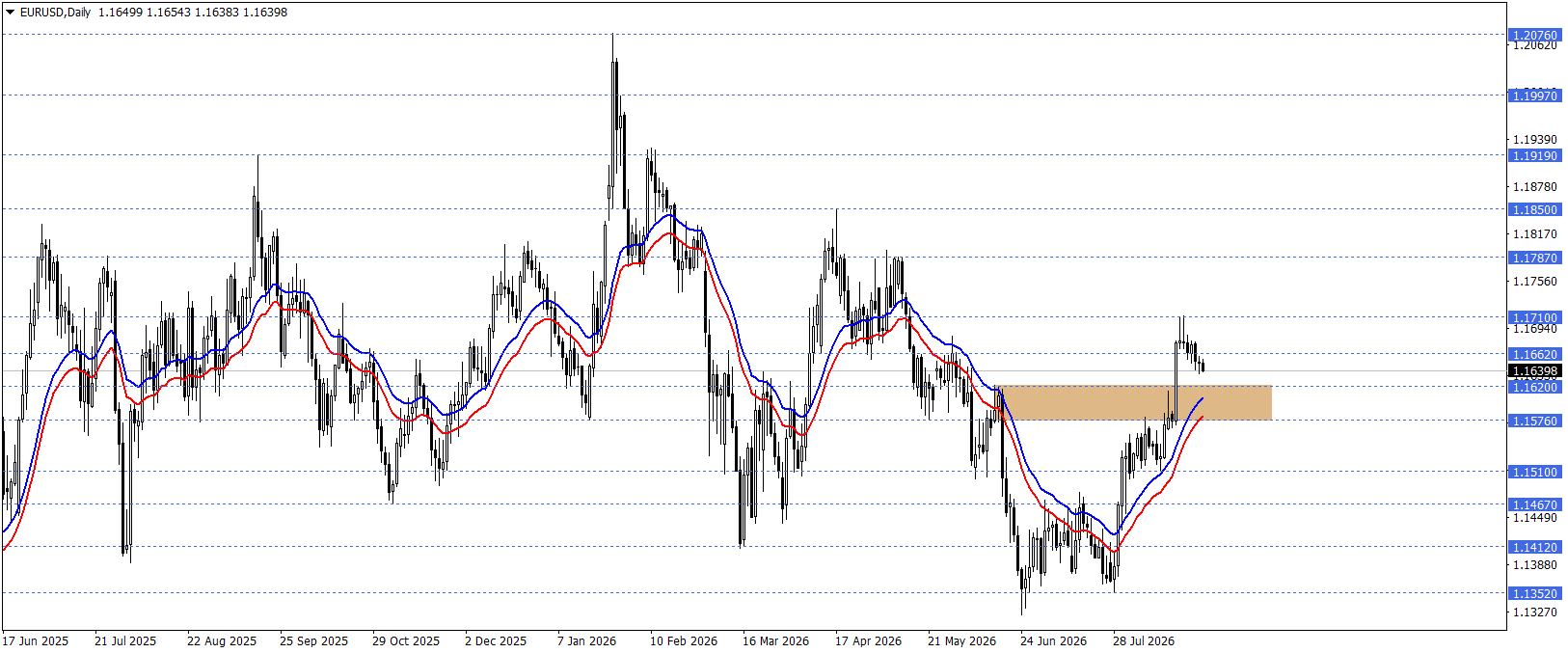Click the 28 Jul 2026 date label

[1144, 640]
